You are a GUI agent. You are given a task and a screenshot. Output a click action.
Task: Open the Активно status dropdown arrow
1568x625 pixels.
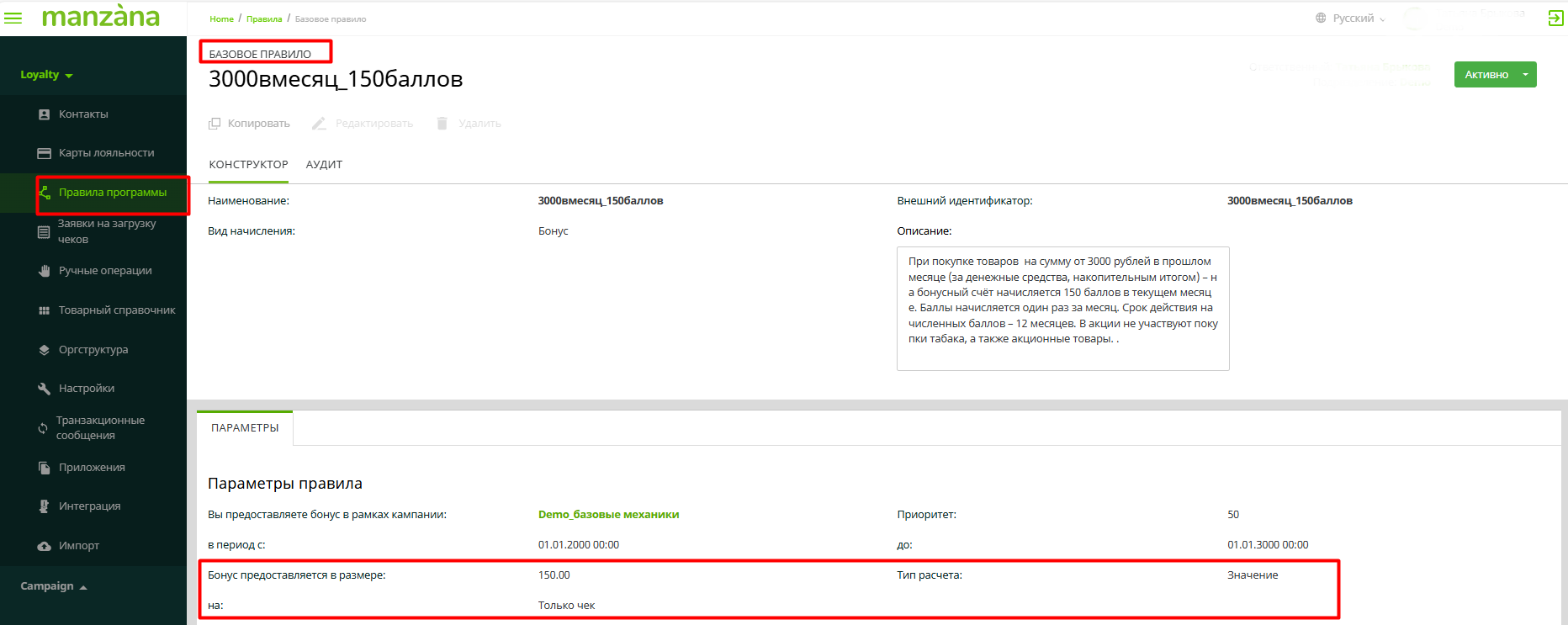point(1525,74)
